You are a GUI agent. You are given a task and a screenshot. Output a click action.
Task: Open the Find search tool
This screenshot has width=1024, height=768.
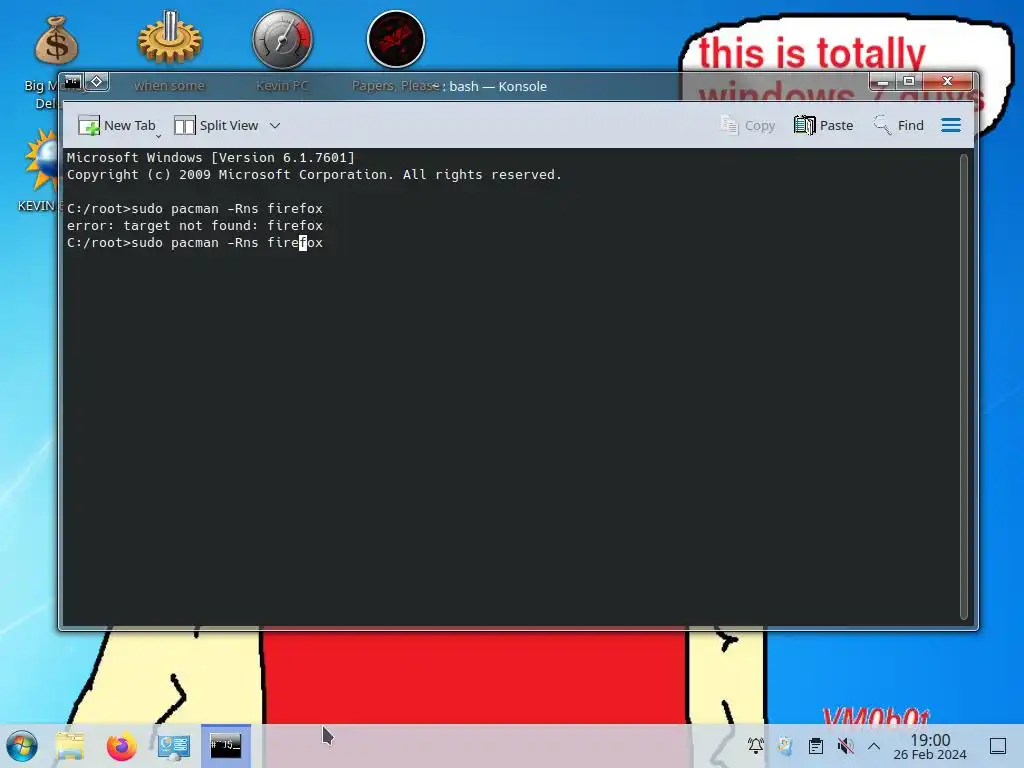pos(898,125)
